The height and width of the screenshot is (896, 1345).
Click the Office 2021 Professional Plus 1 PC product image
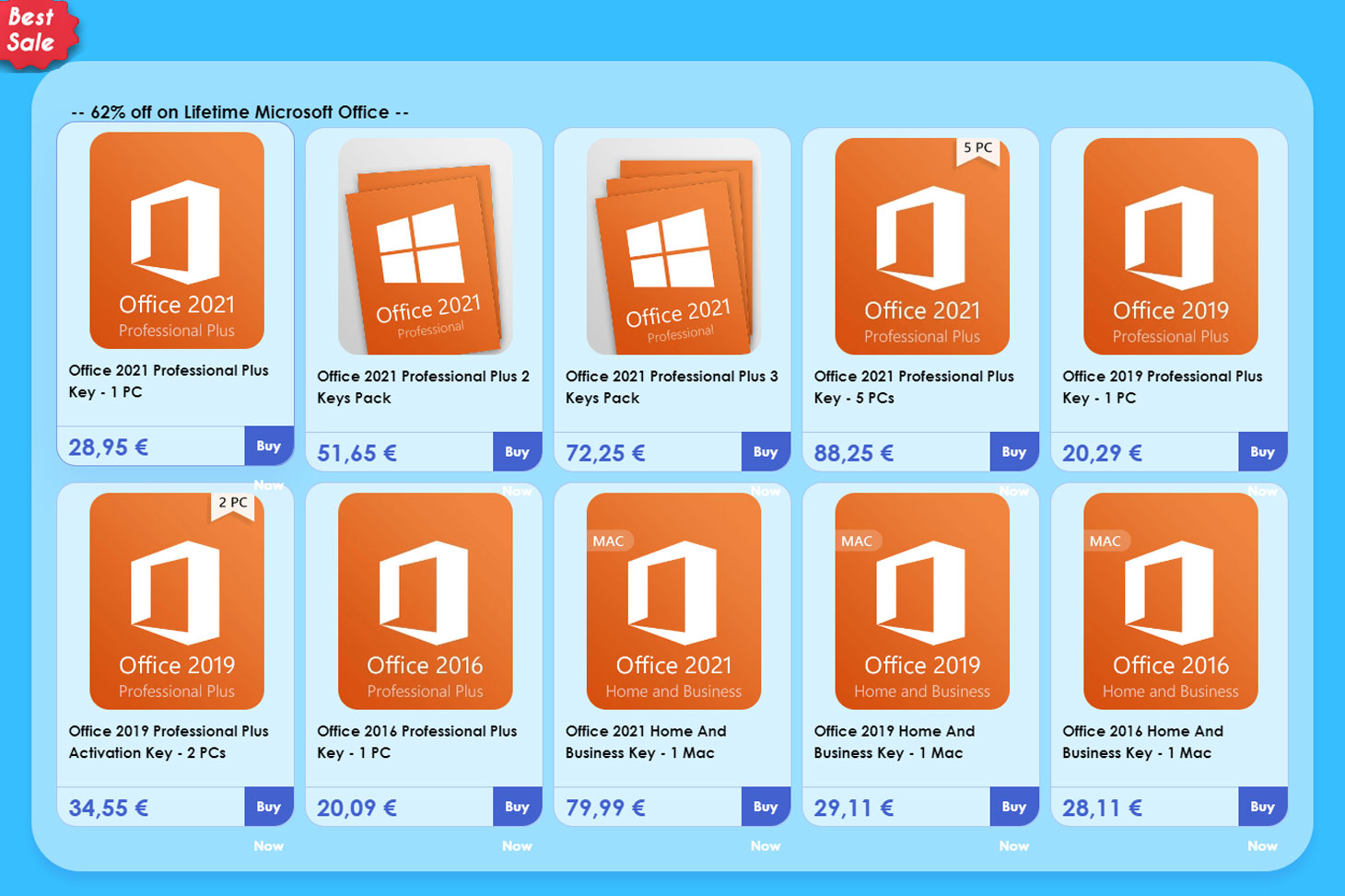pyautogui.click(x=177, y=240)
